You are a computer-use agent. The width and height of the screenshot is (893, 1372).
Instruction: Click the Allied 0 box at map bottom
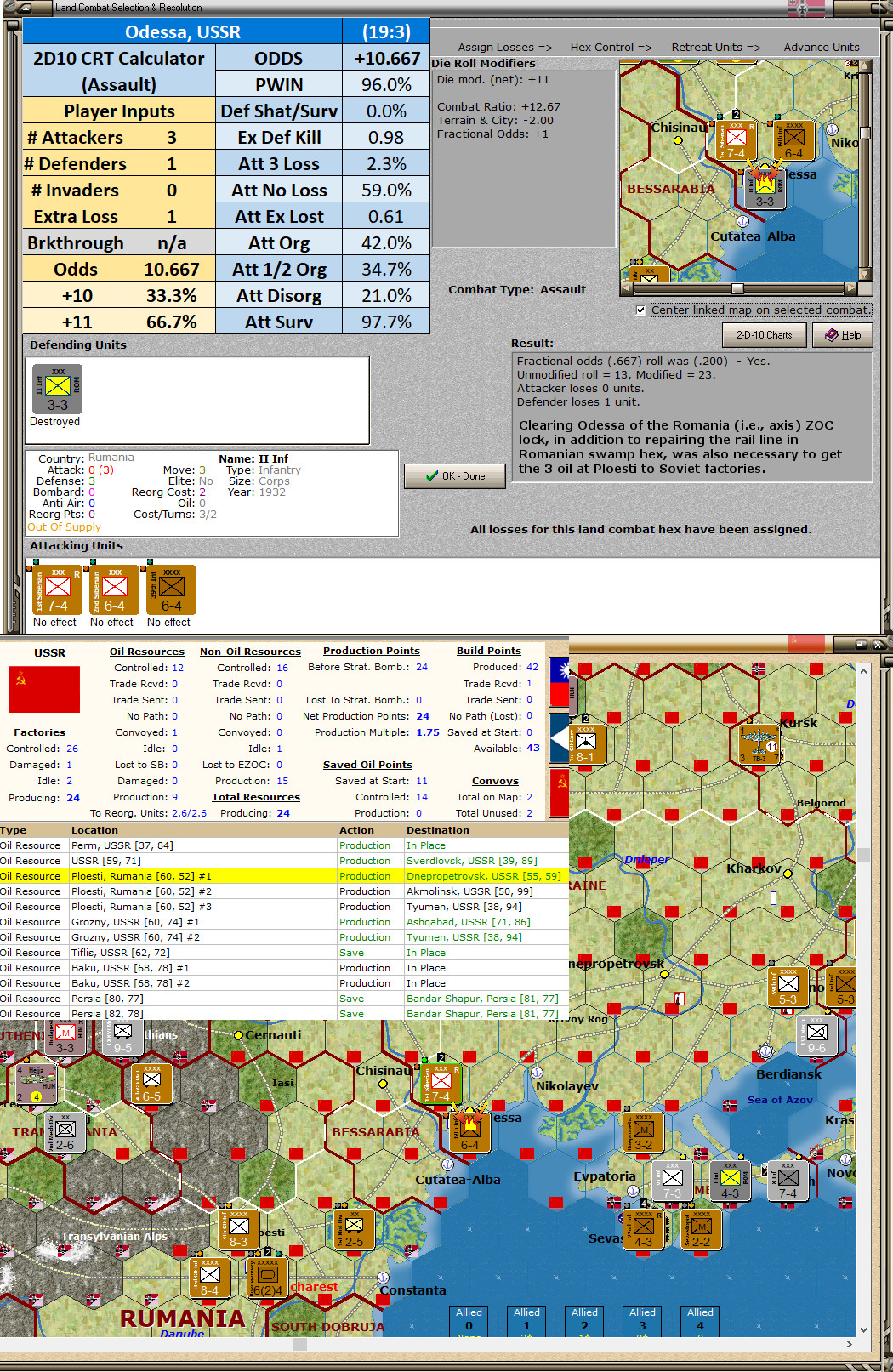469,1320
